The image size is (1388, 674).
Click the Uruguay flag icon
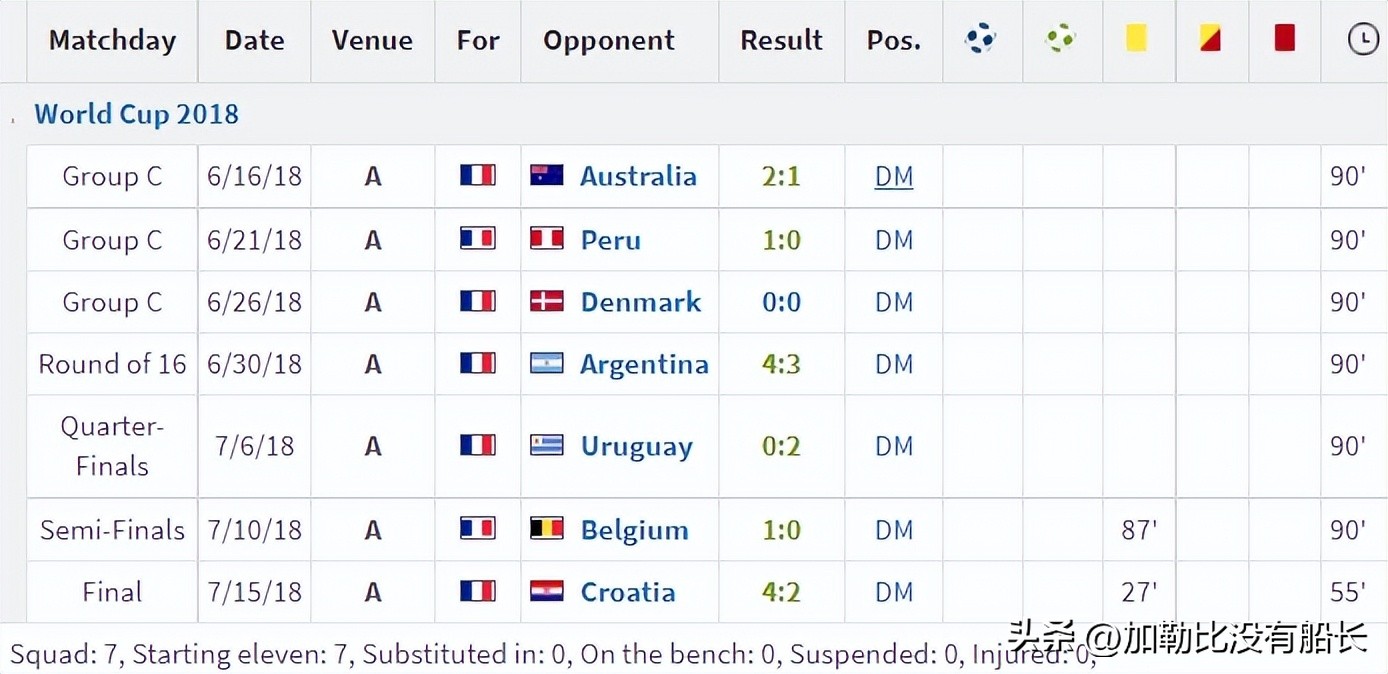547,446
